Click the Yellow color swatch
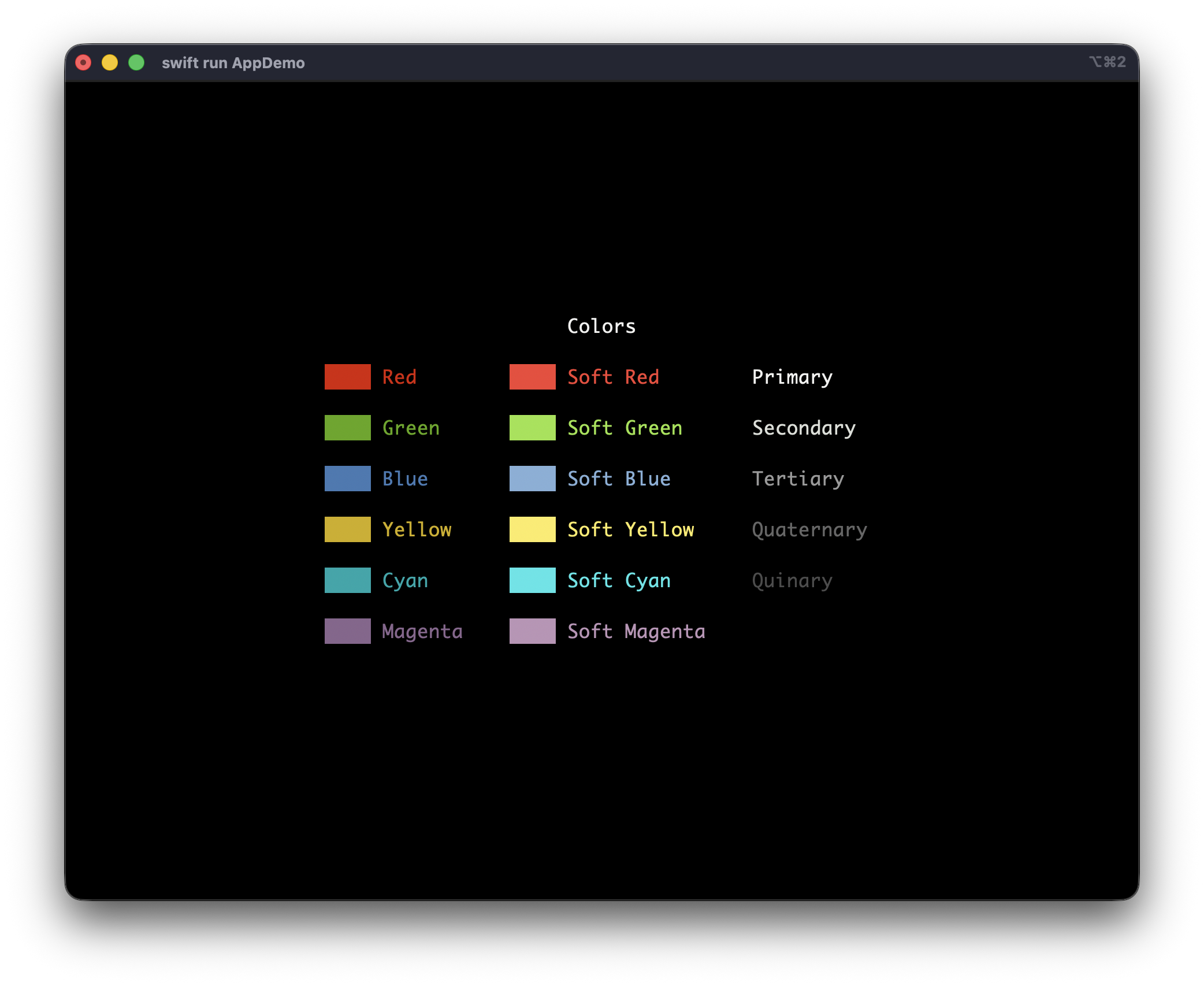 coord(347,529)
